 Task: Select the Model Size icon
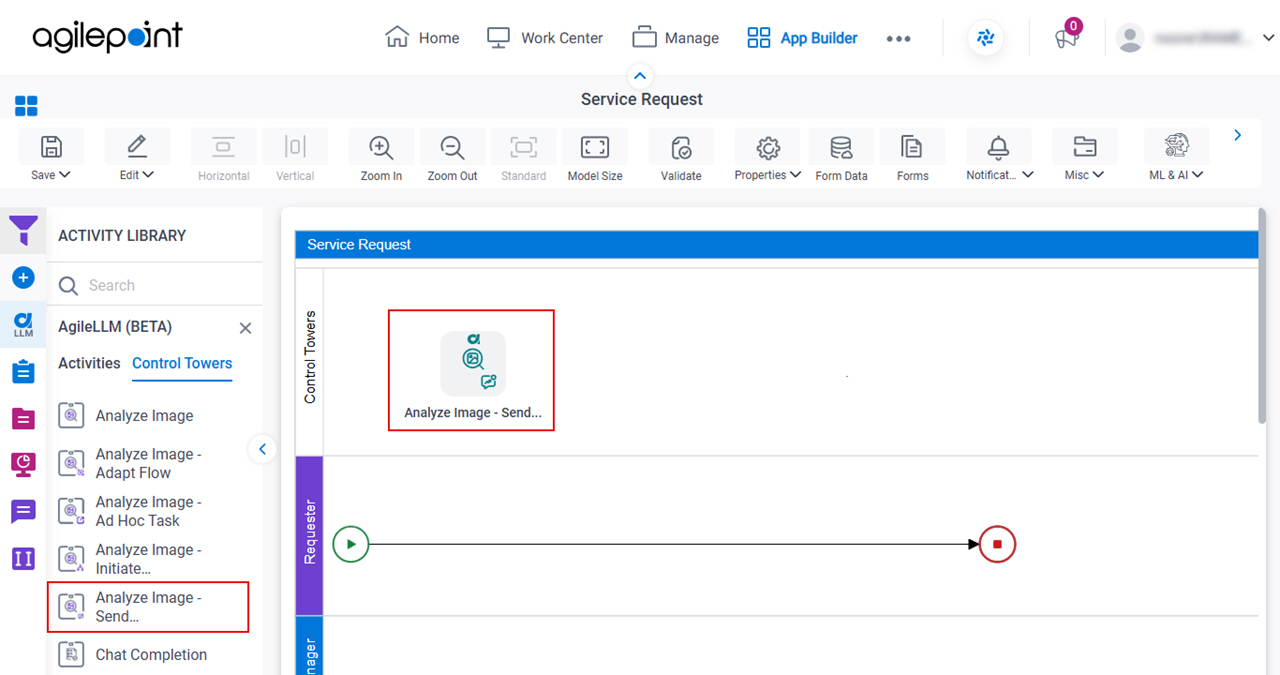(595, 147)
